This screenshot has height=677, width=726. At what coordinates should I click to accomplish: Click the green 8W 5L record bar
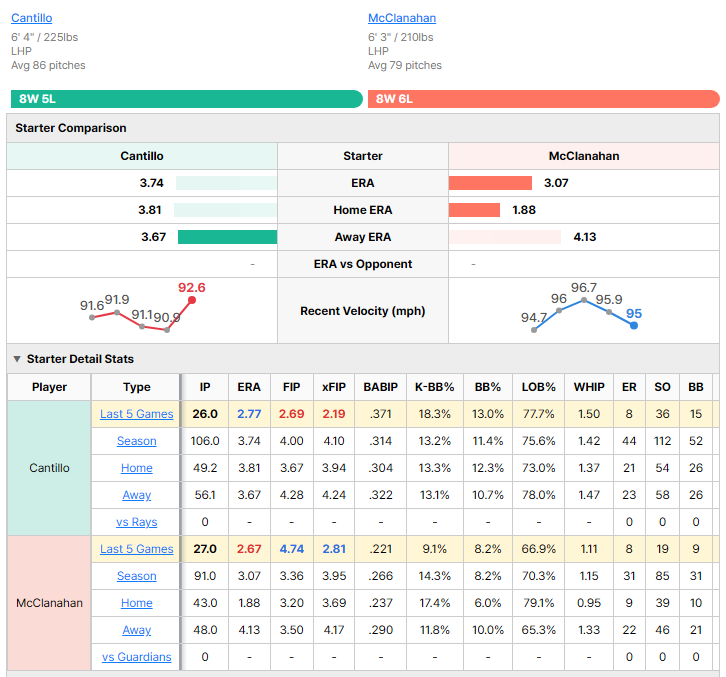click(187, 99)
